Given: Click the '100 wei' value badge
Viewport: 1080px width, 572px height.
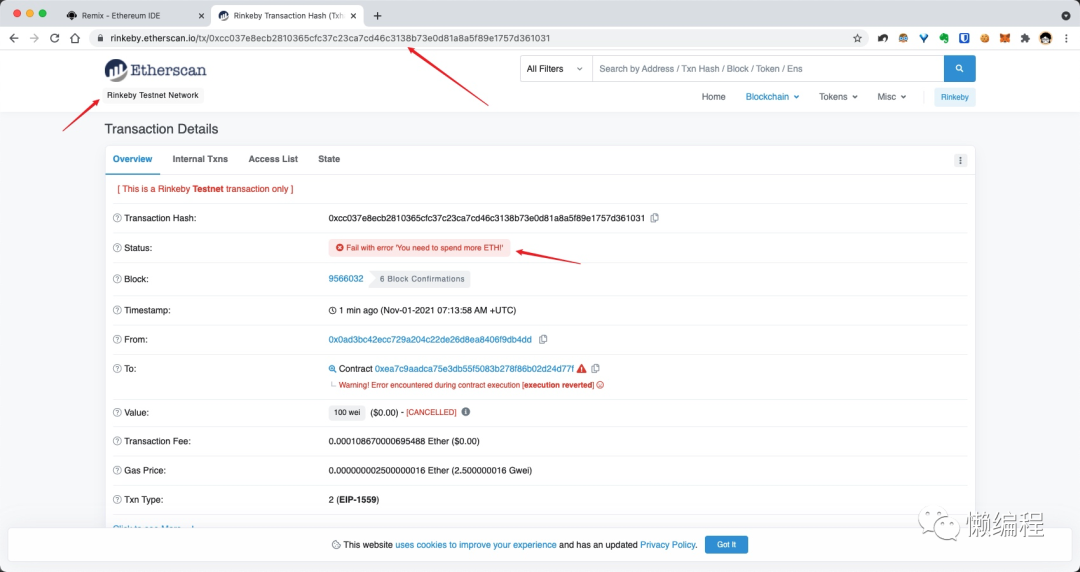Looking at the screenshot, I should 347,412.
